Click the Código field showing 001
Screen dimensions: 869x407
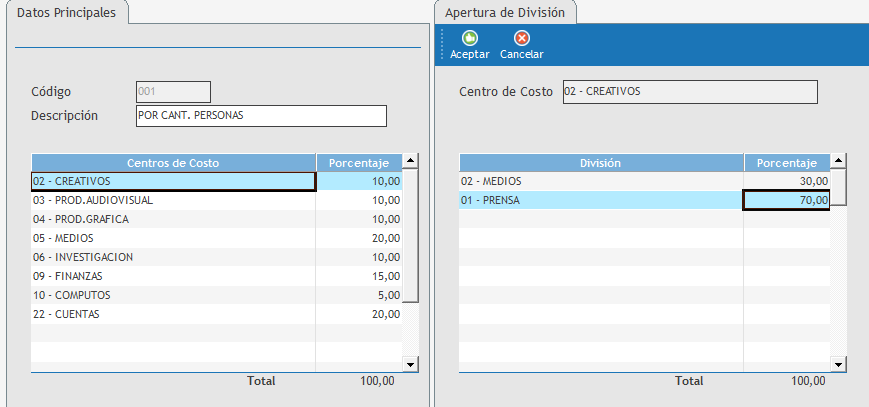click(x=173, y=92)
